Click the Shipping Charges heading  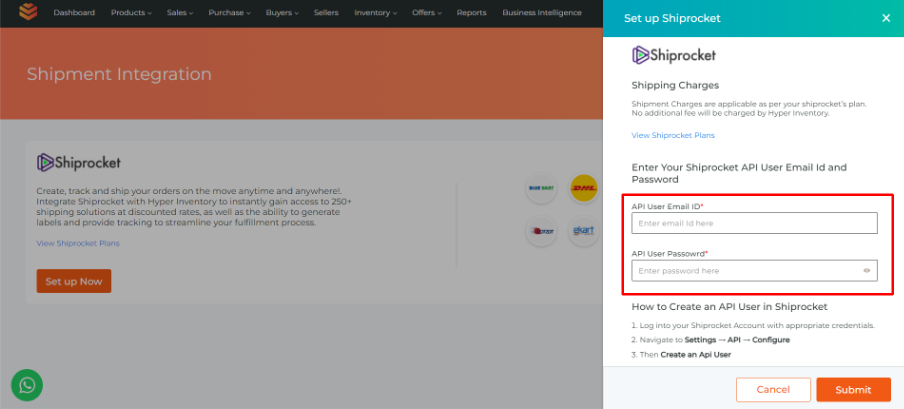tap(675, 85)
